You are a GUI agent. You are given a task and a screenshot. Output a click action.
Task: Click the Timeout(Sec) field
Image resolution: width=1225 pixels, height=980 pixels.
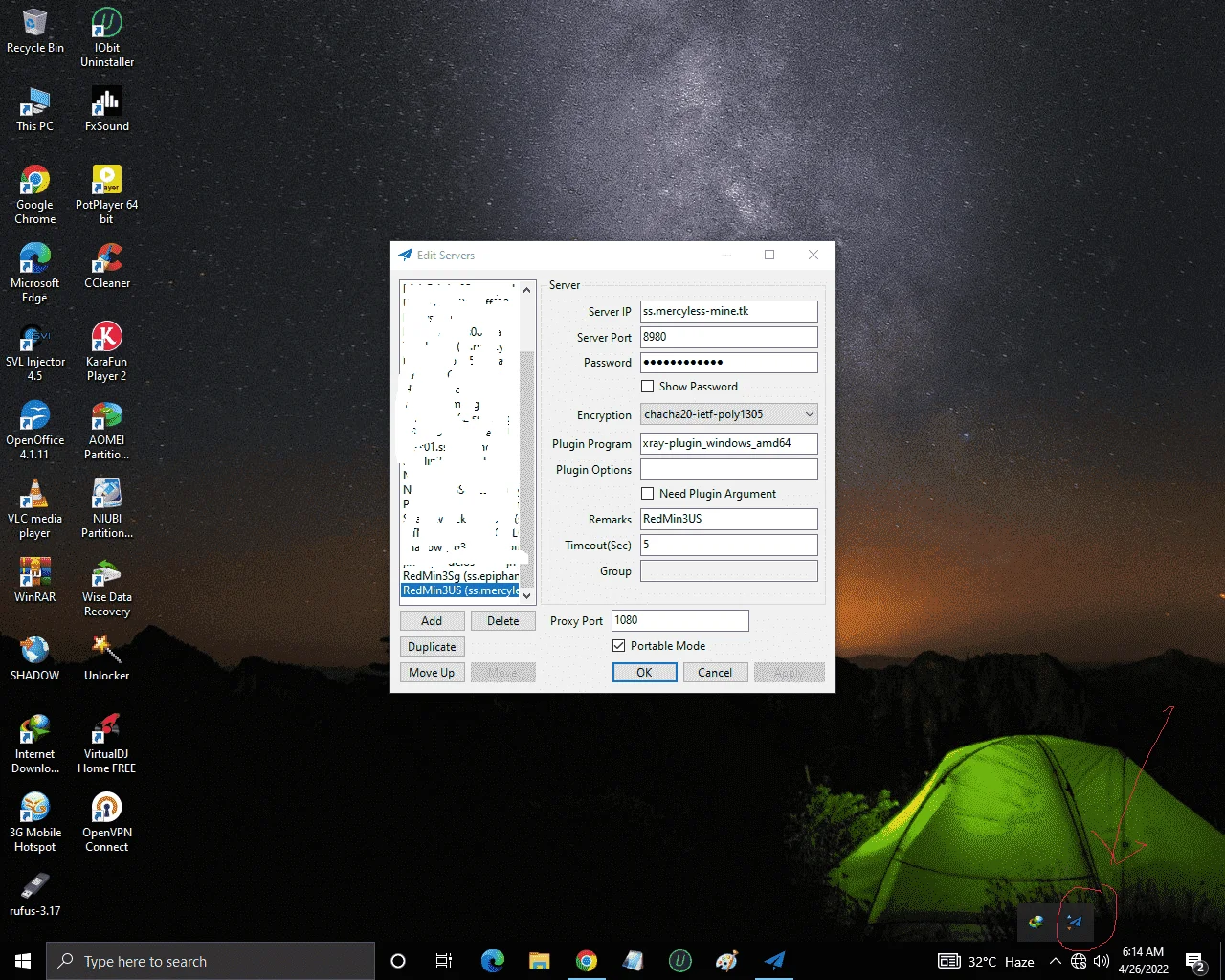click(x=729, y=545)
